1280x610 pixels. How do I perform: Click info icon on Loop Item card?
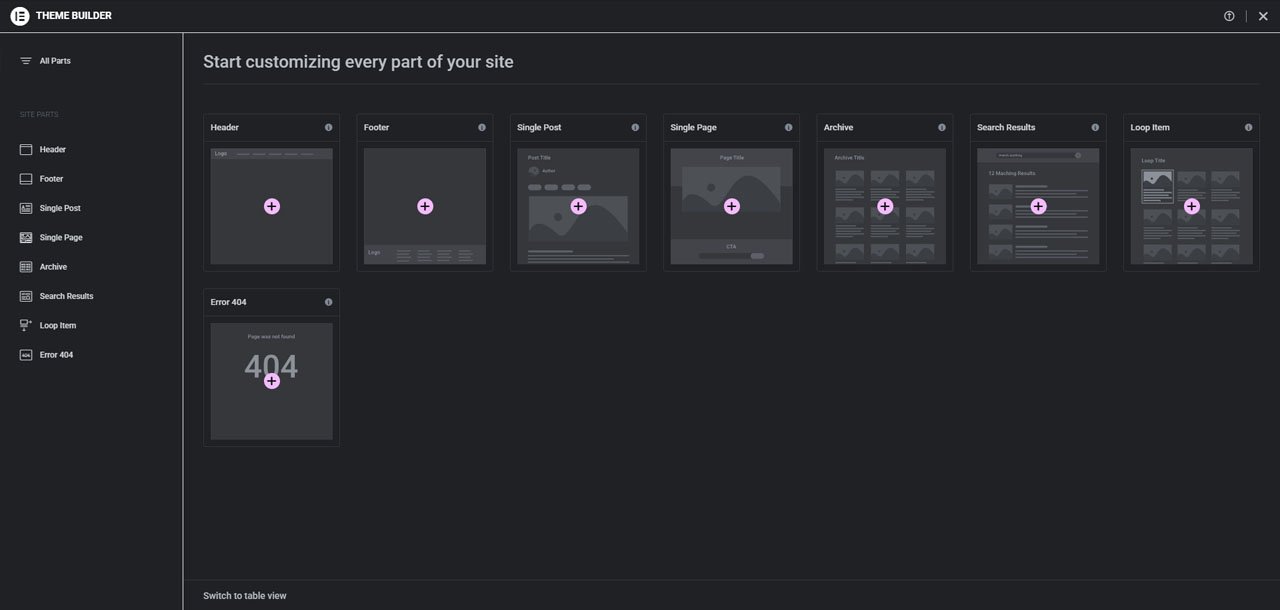[x=1248, y=128]
